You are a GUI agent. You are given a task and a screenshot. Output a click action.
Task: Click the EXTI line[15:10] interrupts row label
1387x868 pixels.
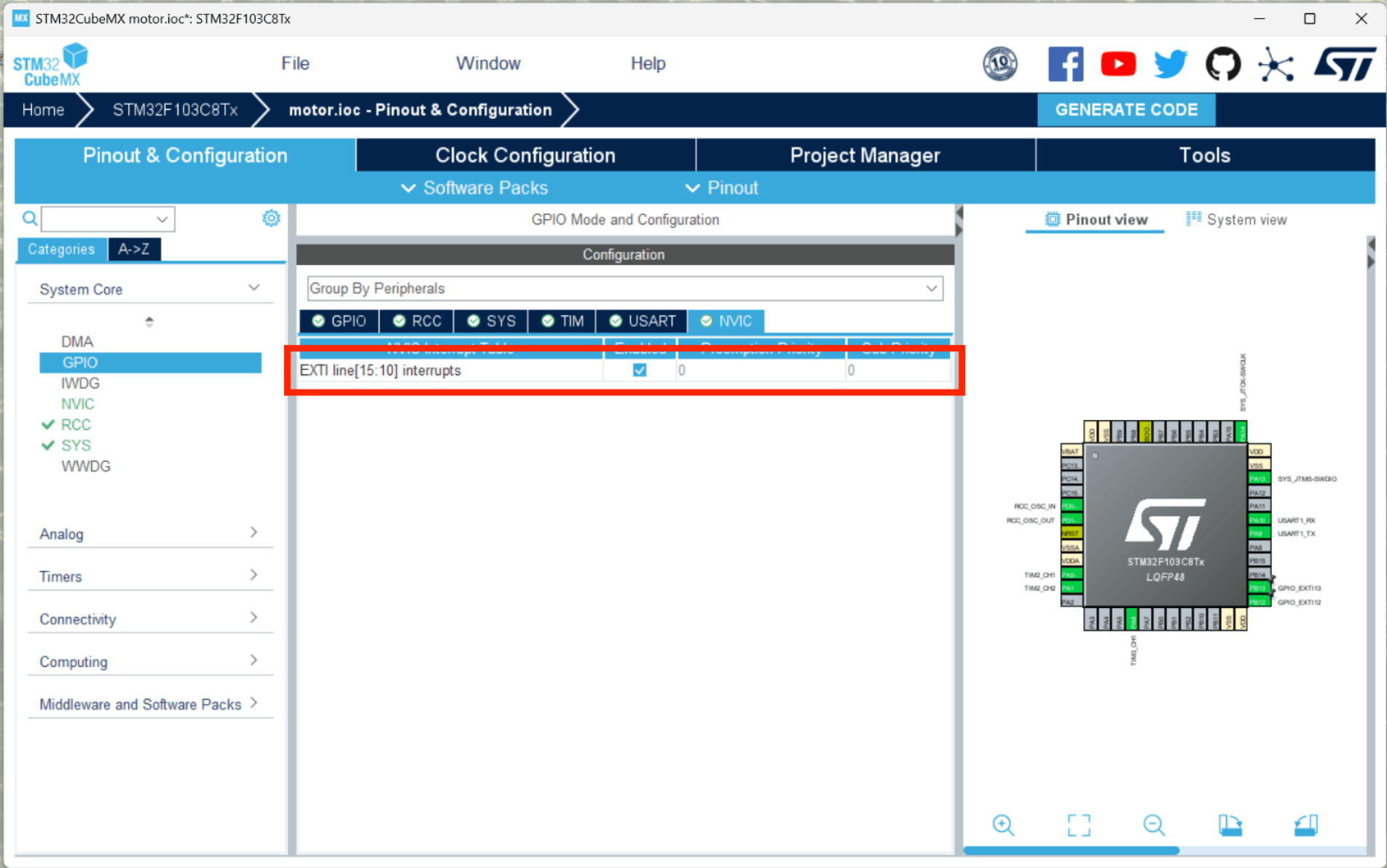(380, 370)
